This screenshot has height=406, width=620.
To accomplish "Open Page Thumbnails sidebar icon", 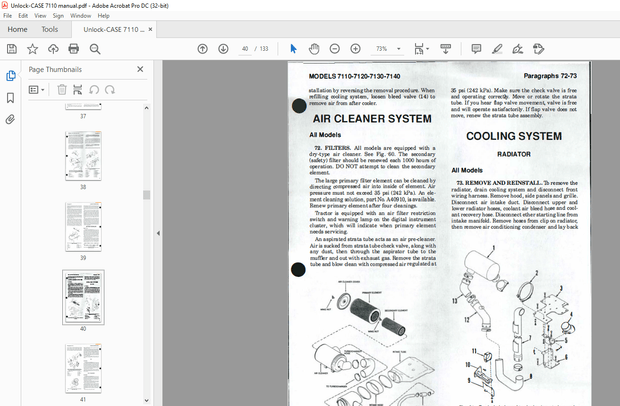I will (11, 76).
